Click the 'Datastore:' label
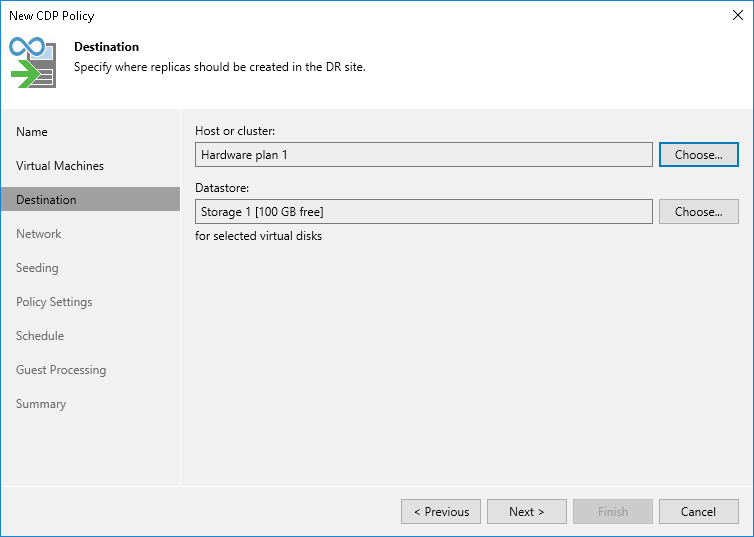This screenshot has height=537, width=754. click(222, 188)
